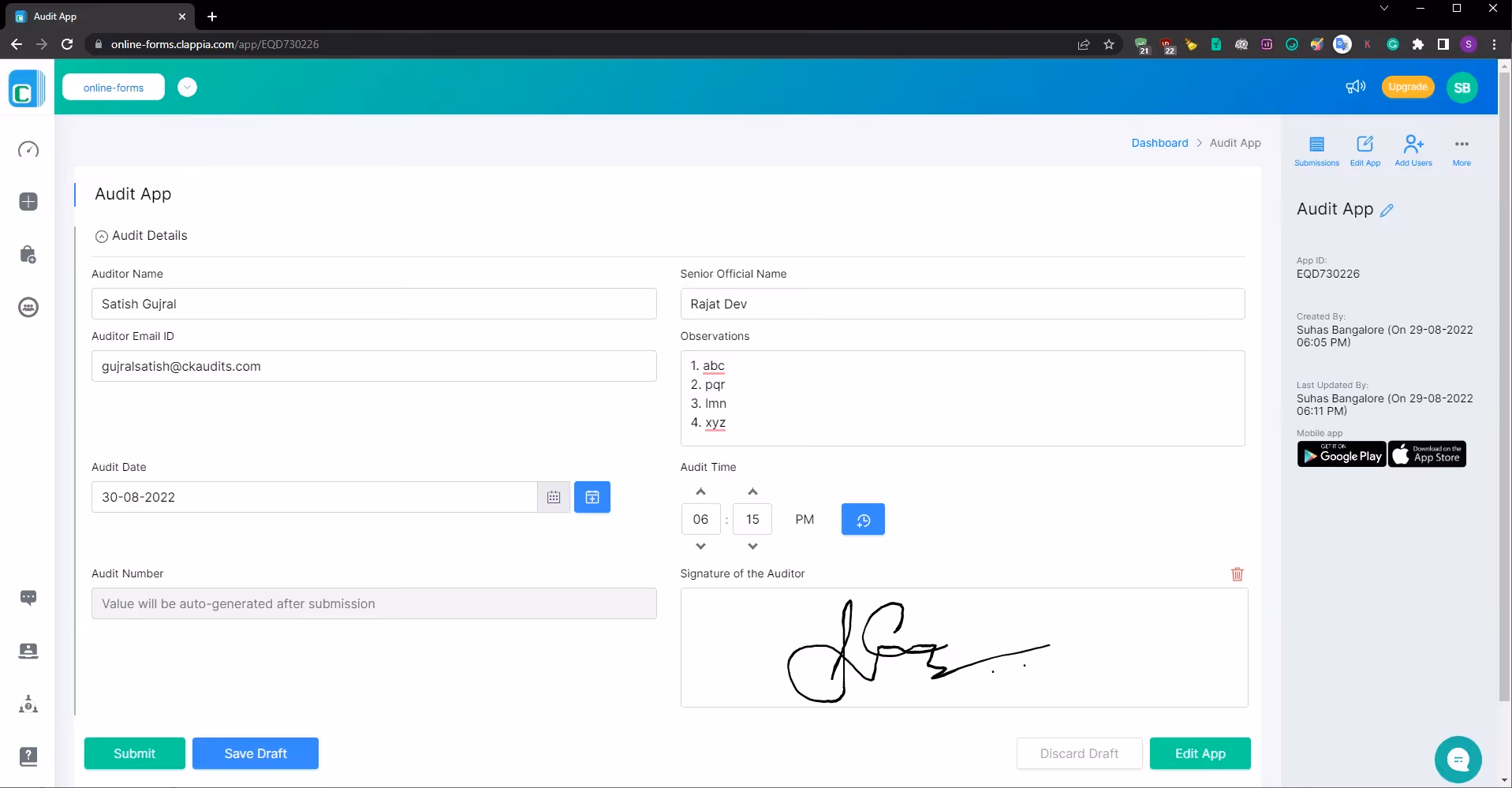Submit the audit form
Screen dimensions: 1512x788
click(135, 753)
